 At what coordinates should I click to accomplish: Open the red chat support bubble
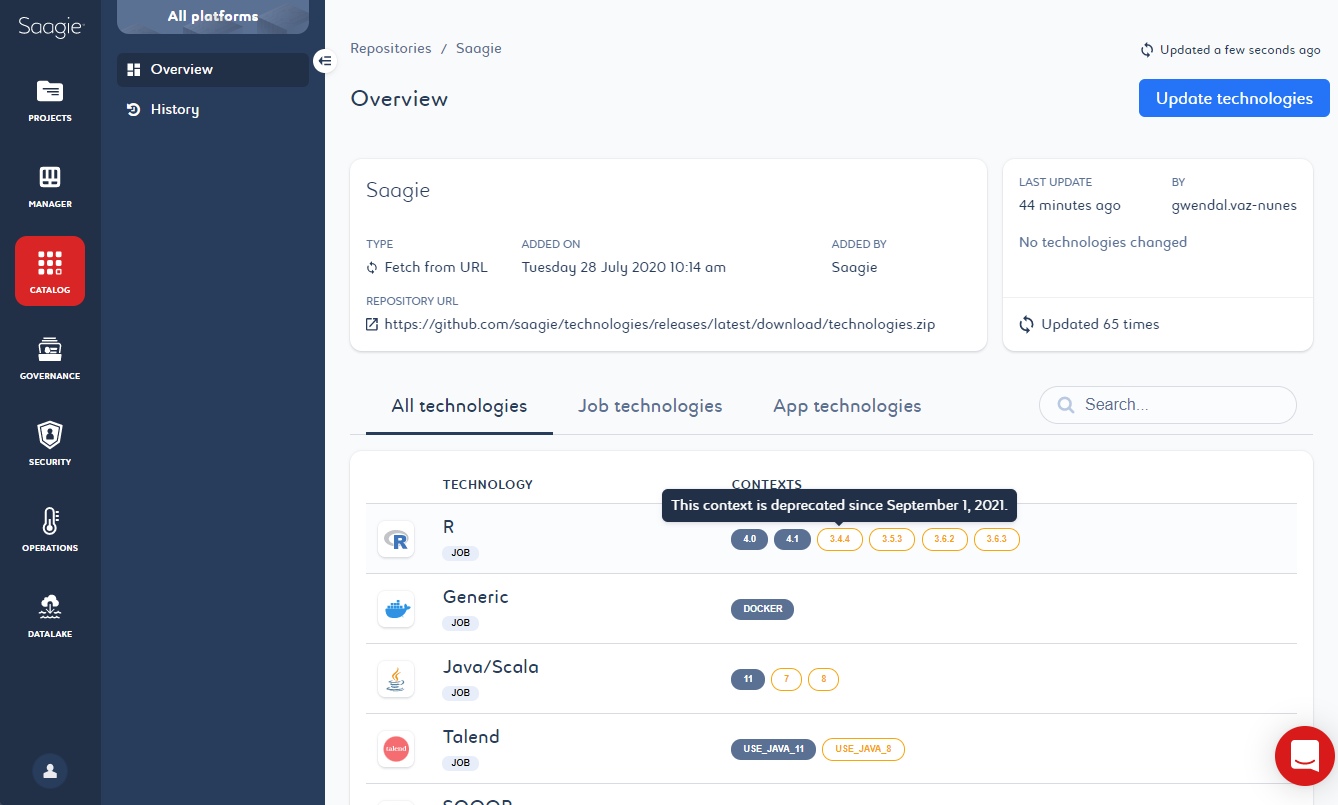click(1305, 755)
